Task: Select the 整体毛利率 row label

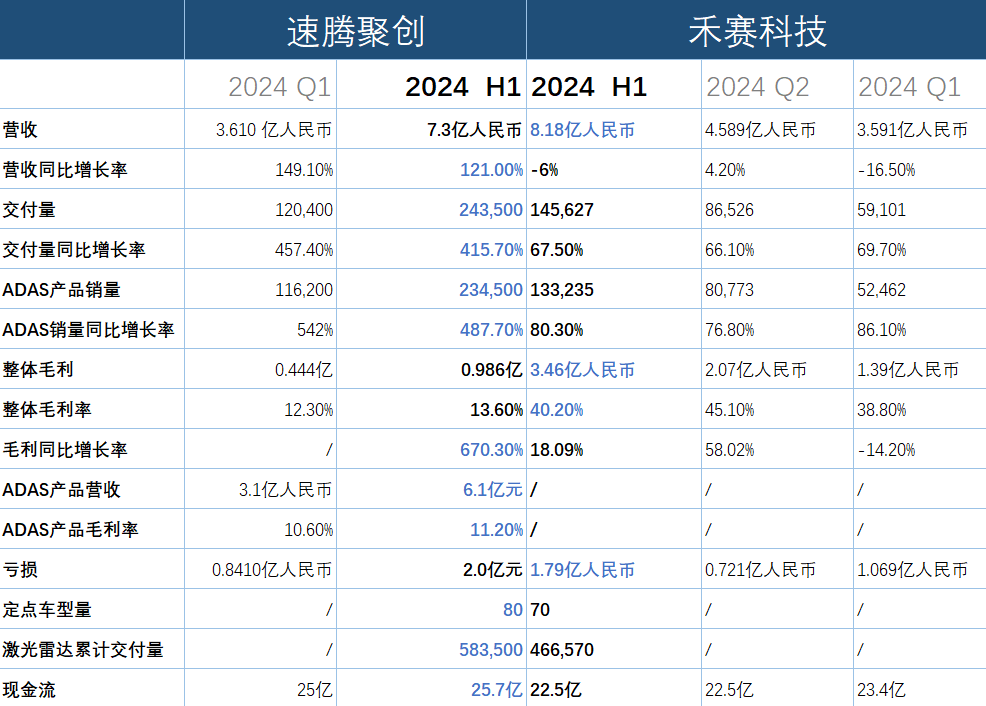Action: pos(92,409)
